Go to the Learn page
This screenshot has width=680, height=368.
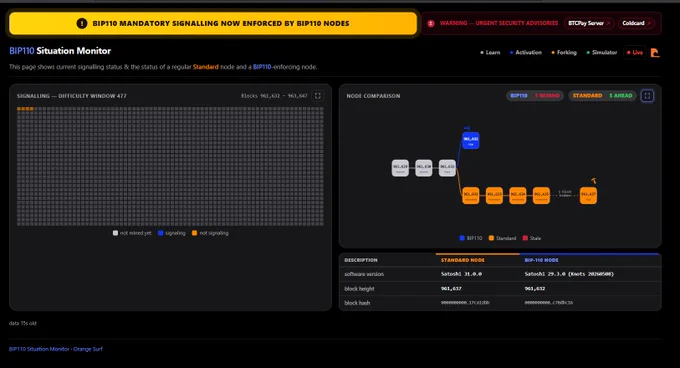490,52
